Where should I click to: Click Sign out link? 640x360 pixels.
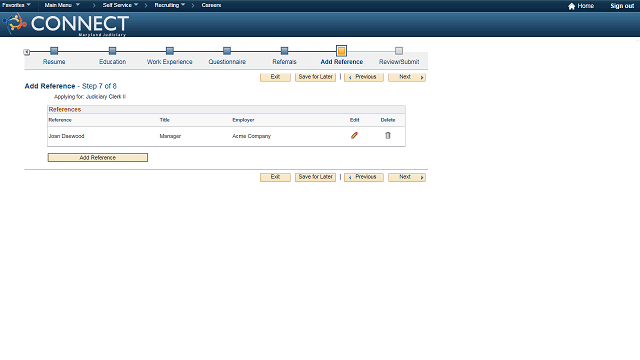(x=622, y=6)
